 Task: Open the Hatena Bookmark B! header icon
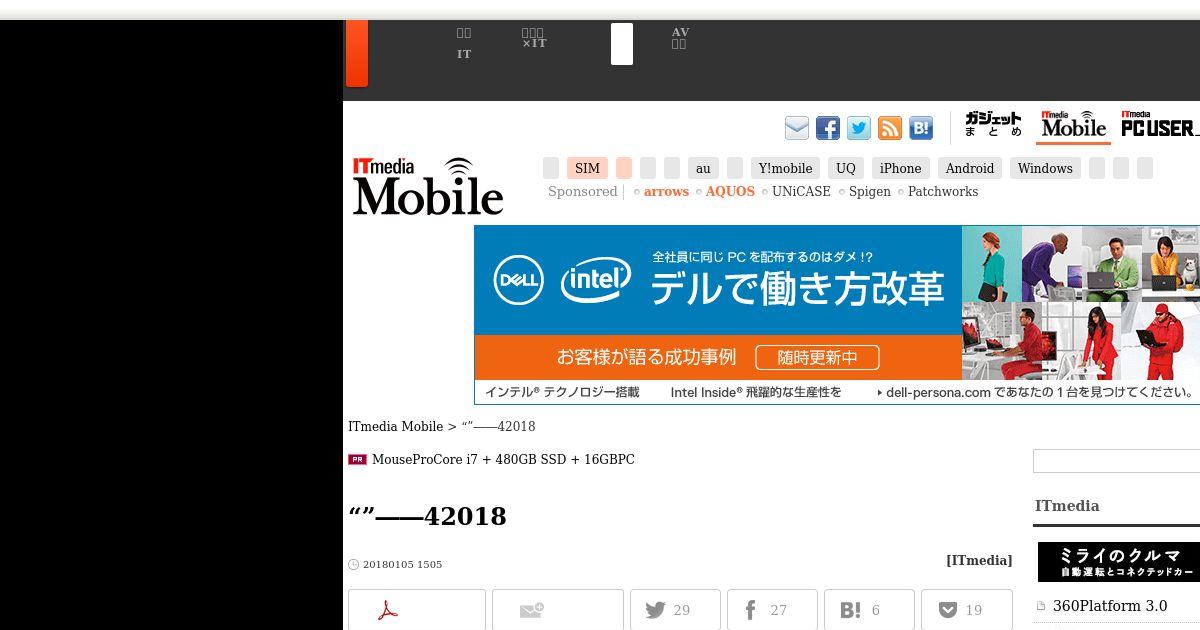click(x=921, y=128)
